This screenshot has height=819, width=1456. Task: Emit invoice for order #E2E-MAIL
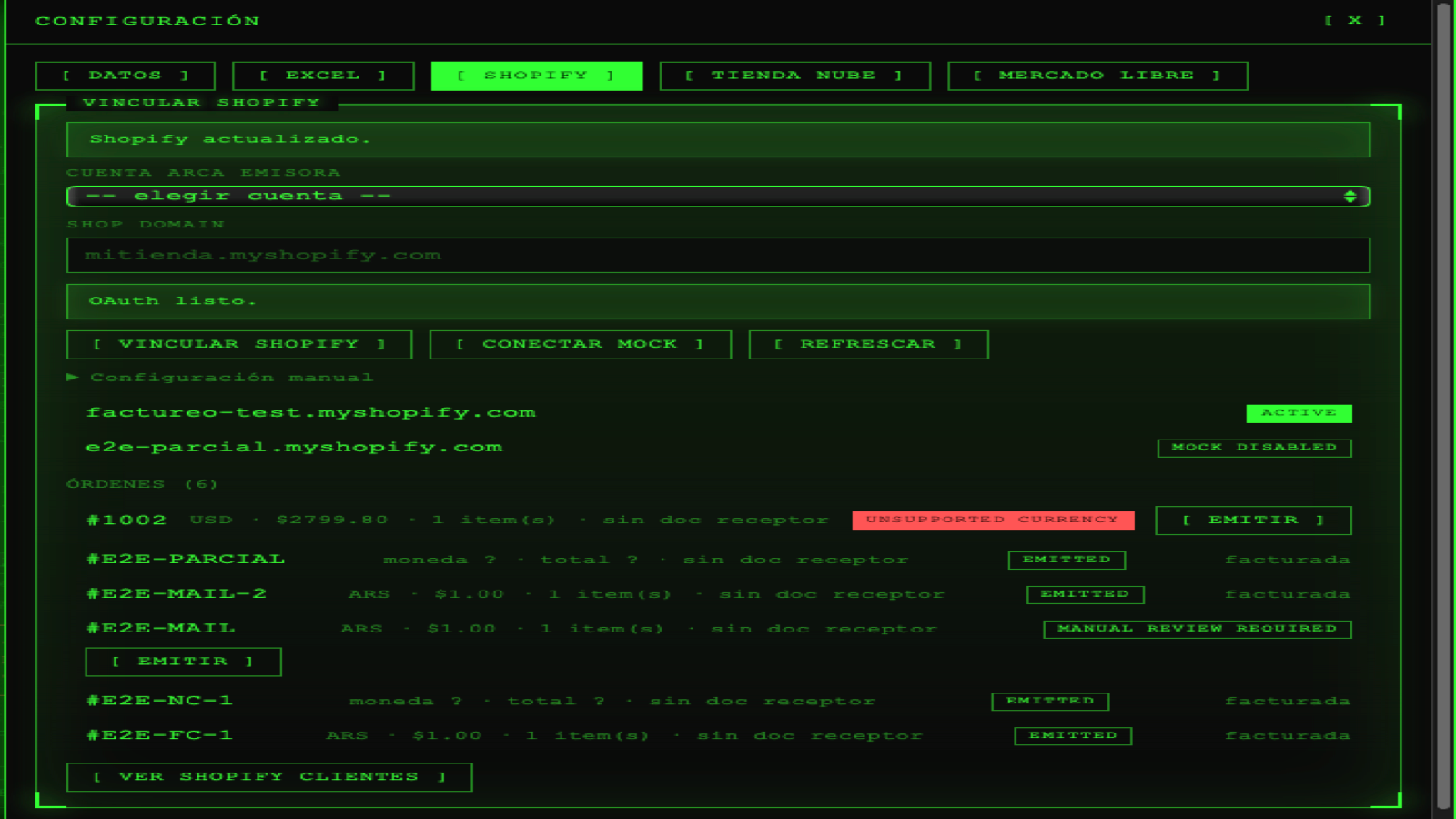point(183,662)
